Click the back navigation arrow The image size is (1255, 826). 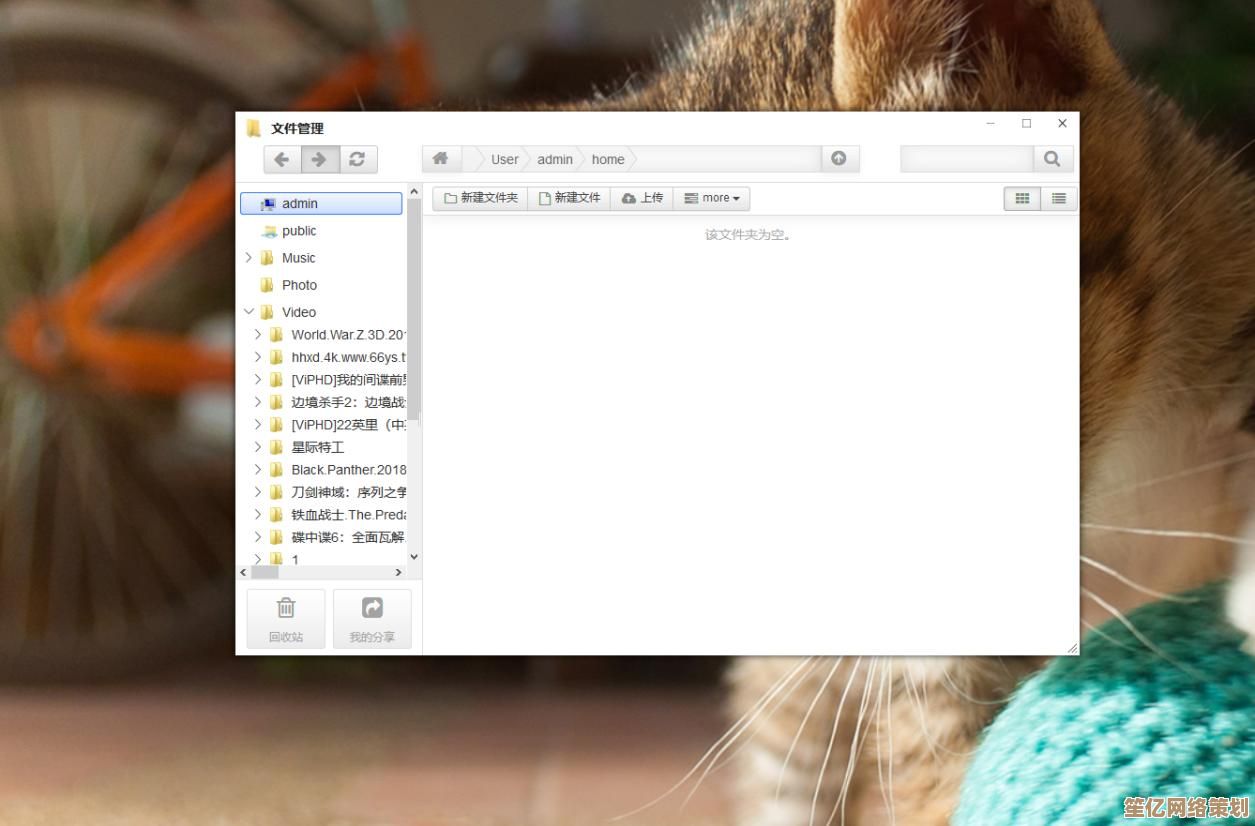(282, 159)
